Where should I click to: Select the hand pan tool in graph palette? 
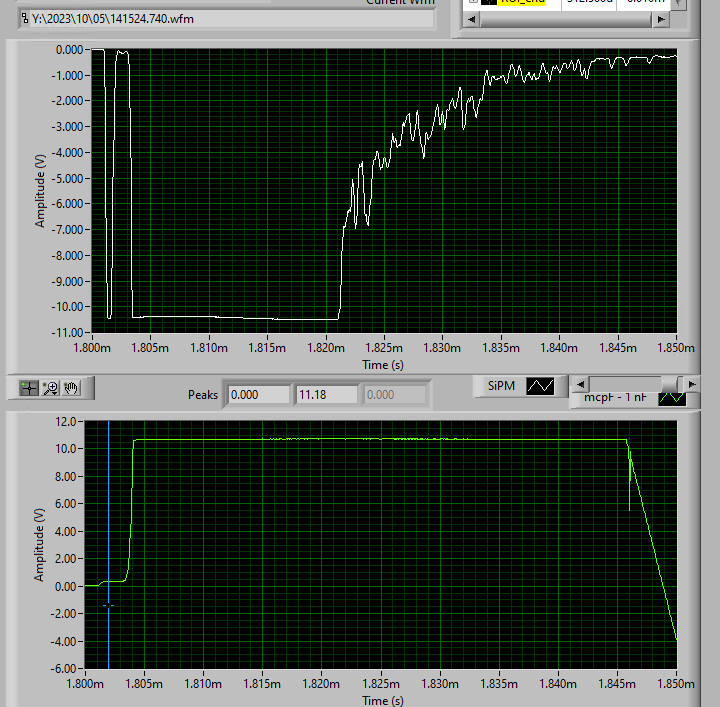[x=71, y=388]
